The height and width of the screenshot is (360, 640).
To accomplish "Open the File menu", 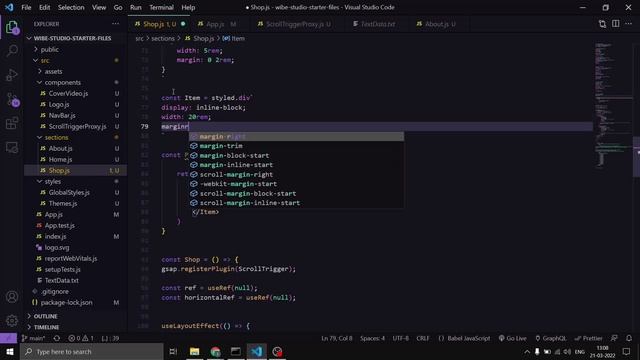I will [26, 7].
